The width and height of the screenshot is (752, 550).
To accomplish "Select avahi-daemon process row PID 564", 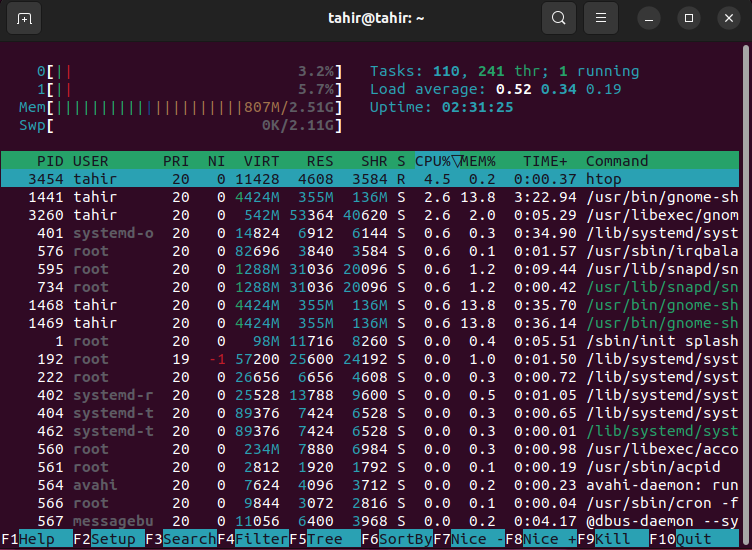I will pyautogui.click(x=370, y=484).
